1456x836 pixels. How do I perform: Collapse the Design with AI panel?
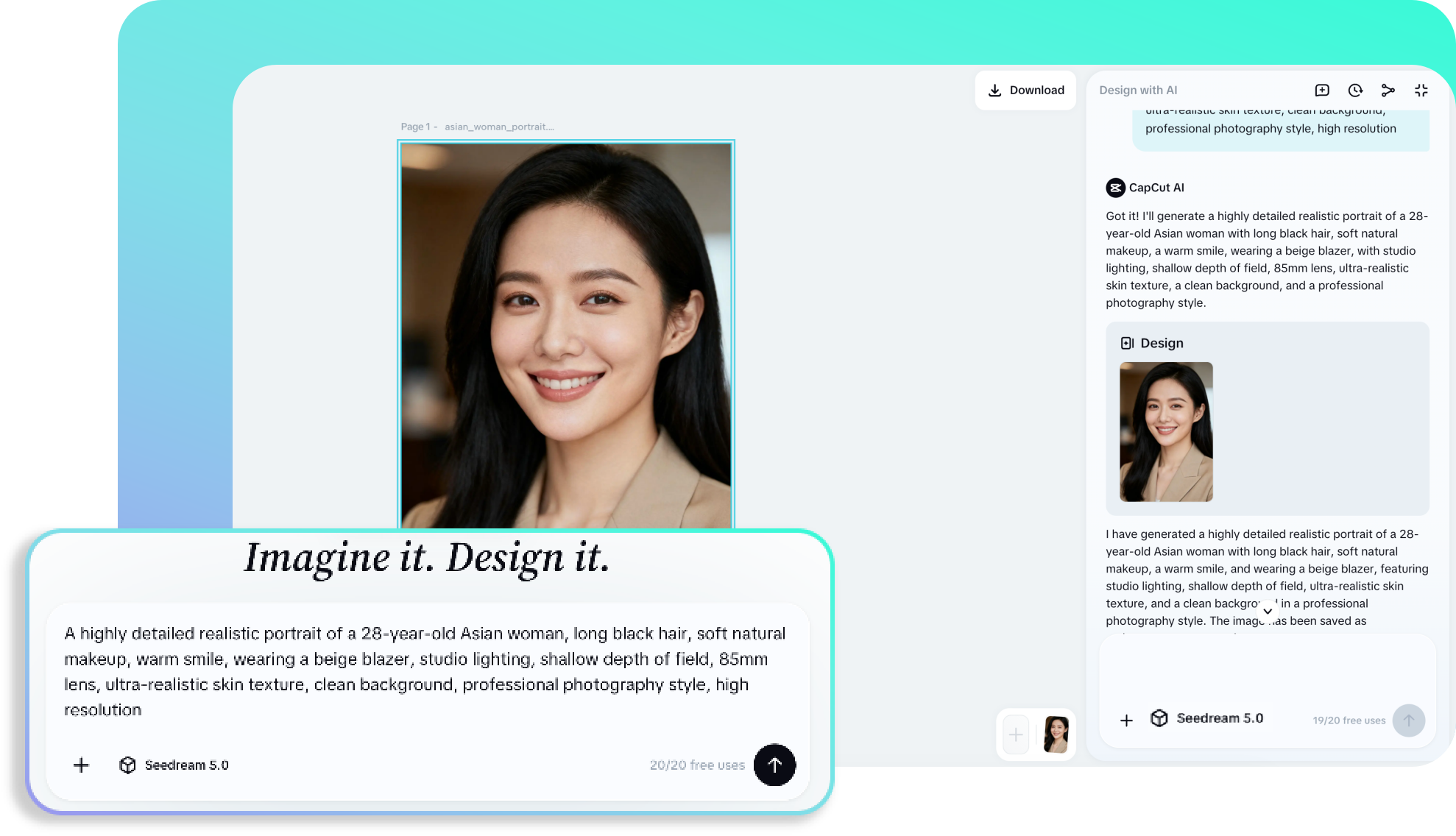coord(1421,90)
